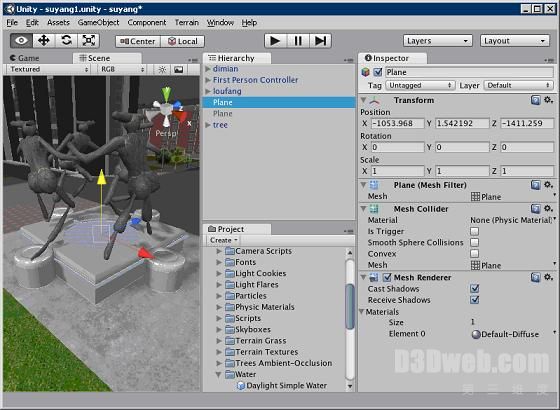Open the Component menu
The width and height of the screenshot is (560, 410).
[147, 22]
